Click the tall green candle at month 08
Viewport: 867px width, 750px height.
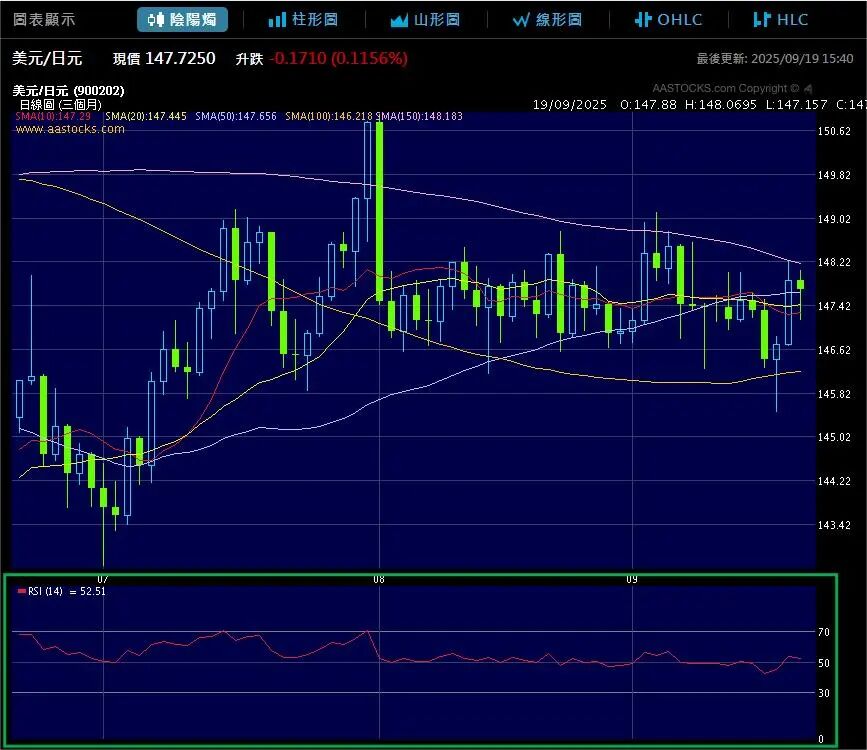coord(379,211)
